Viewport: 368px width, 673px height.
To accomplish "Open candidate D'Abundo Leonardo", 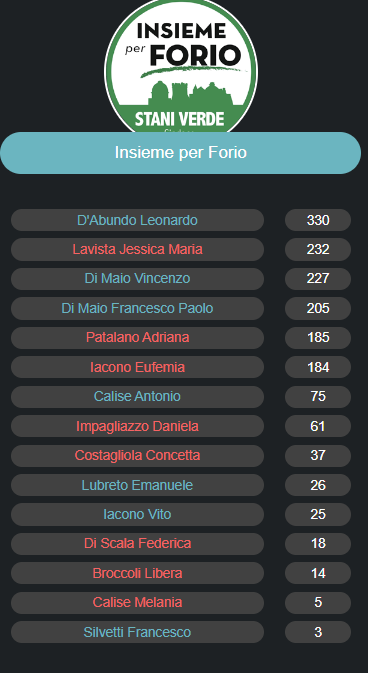I will coord(137,220).
